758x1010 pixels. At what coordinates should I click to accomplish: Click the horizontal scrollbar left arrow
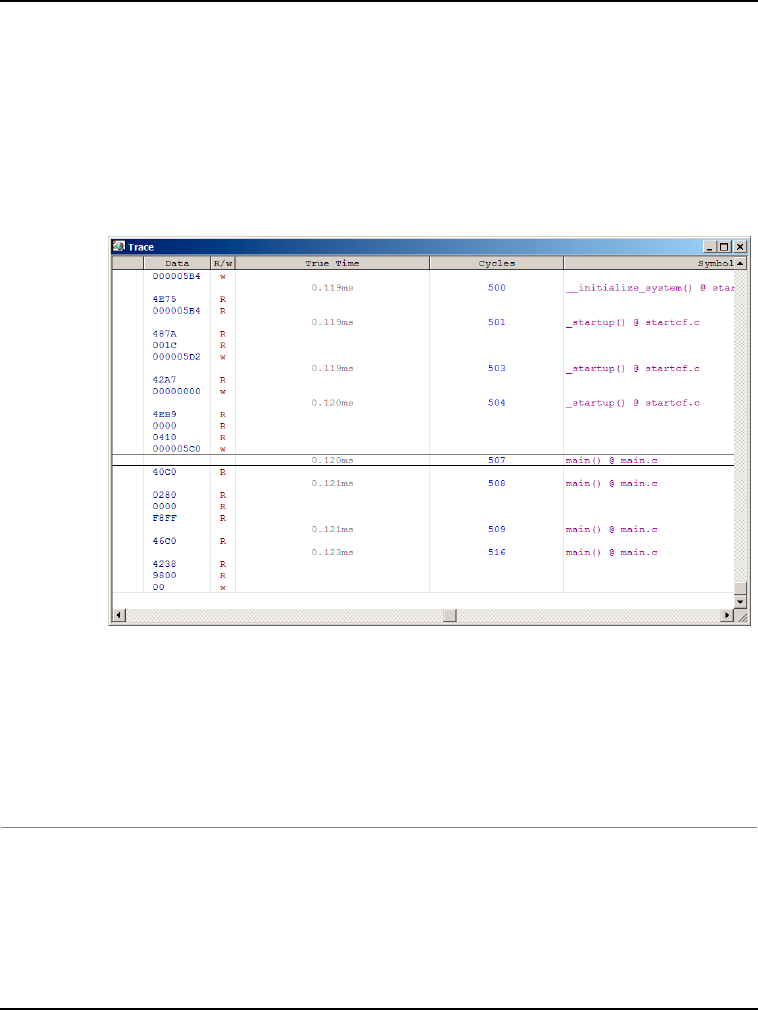119,615
